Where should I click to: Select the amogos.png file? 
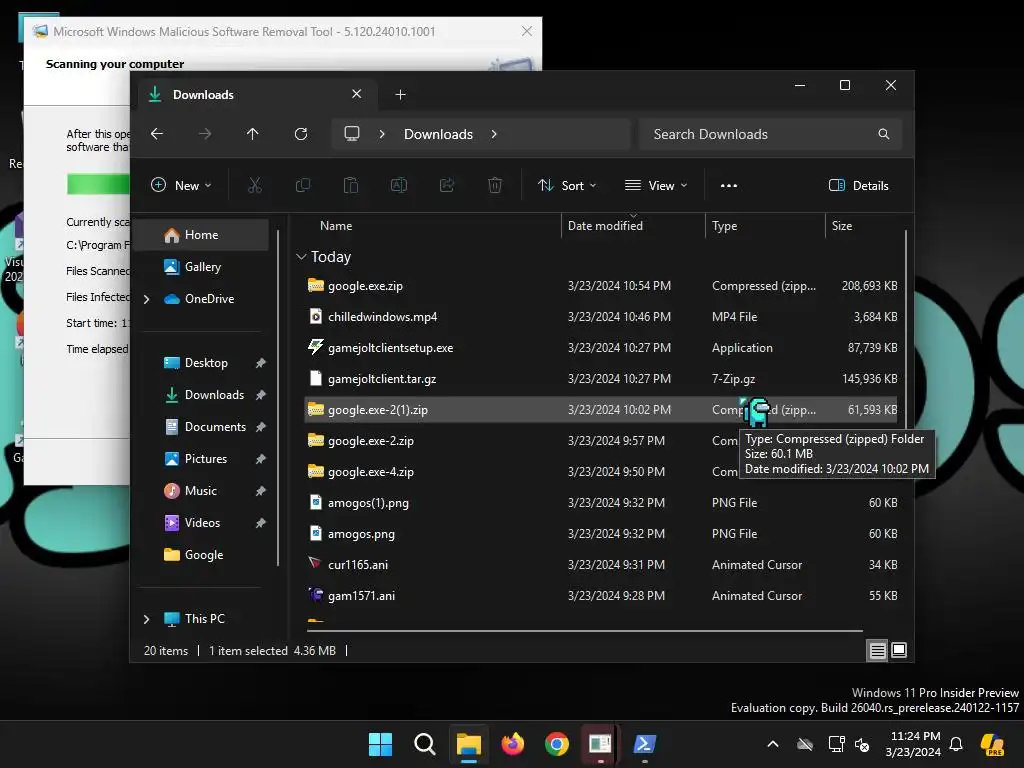pyautogui.click(x=601, y=534)
